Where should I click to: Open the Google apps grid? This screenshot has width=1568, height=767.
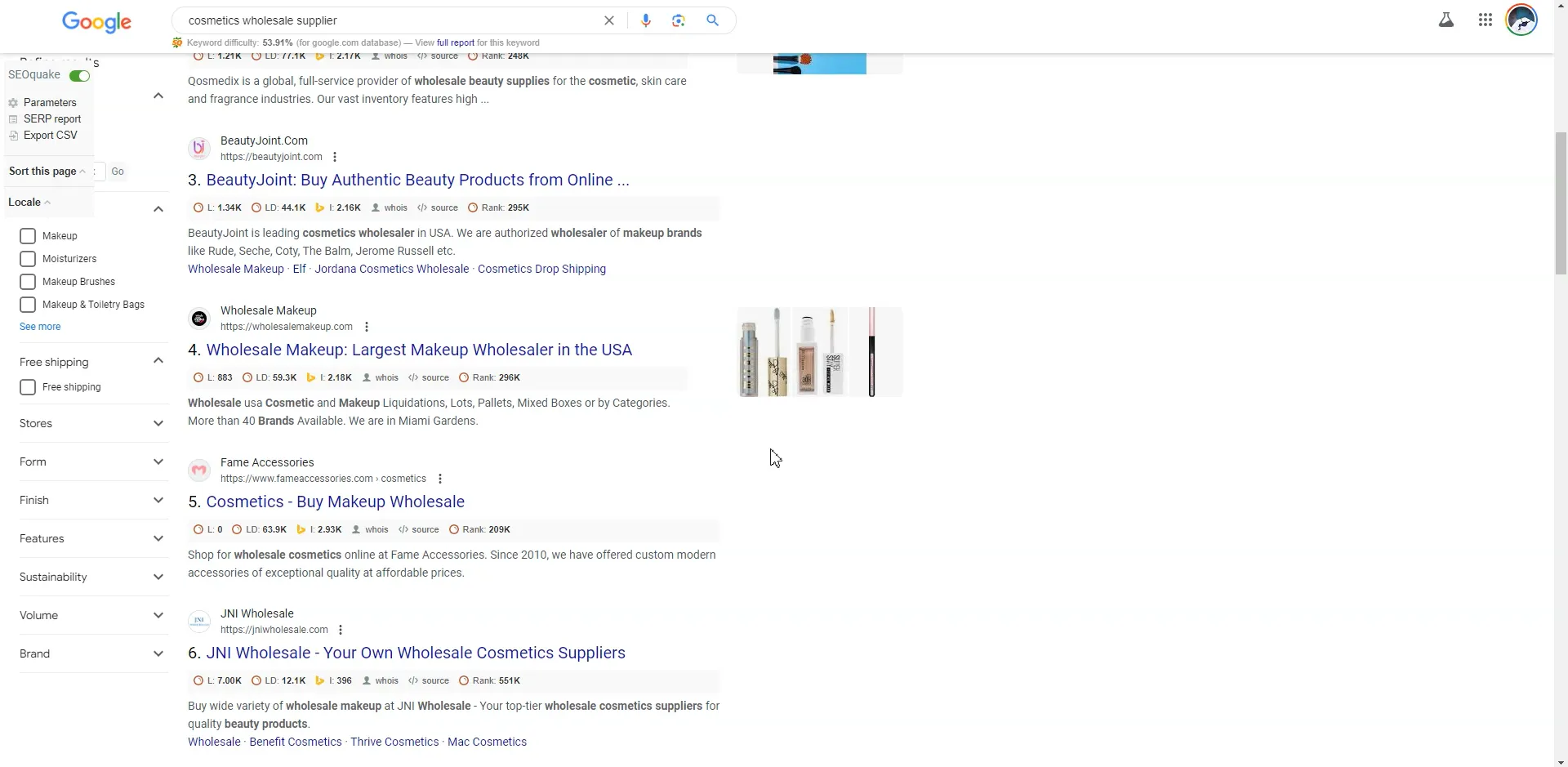pos(1486,20)
